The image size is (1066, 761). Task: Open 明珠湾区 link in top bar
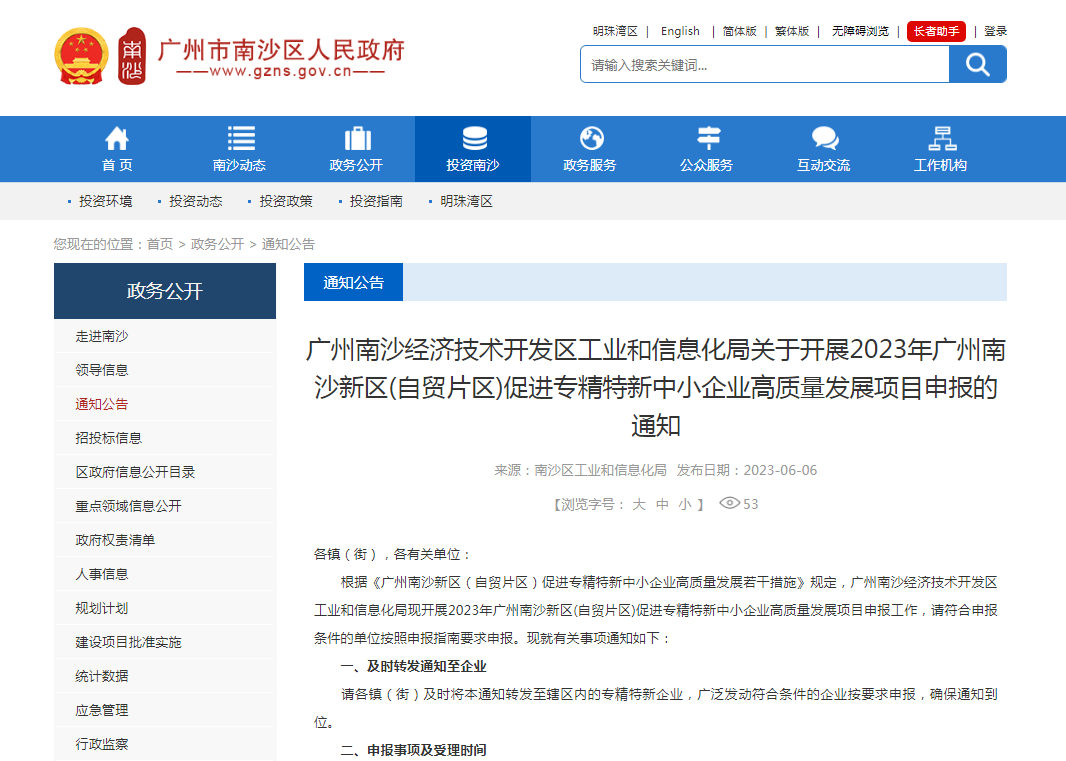615,31
